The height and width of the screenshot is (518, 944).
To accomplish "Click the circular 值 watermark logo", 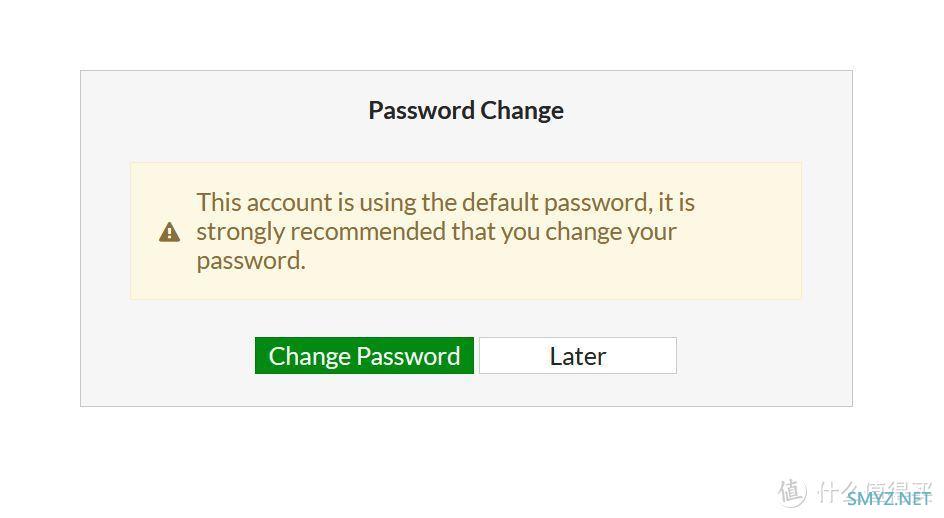I will point(792,493).
